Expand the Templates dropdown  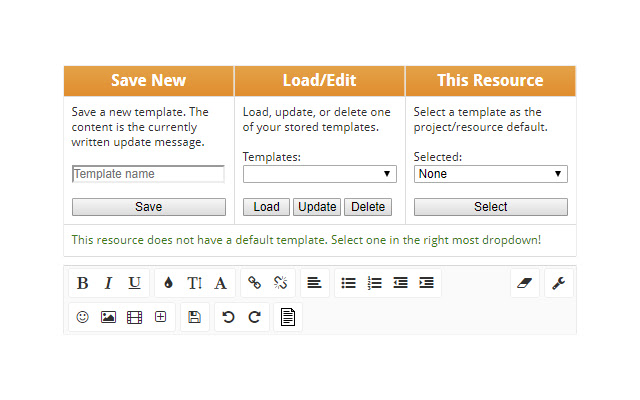(319, 174)
